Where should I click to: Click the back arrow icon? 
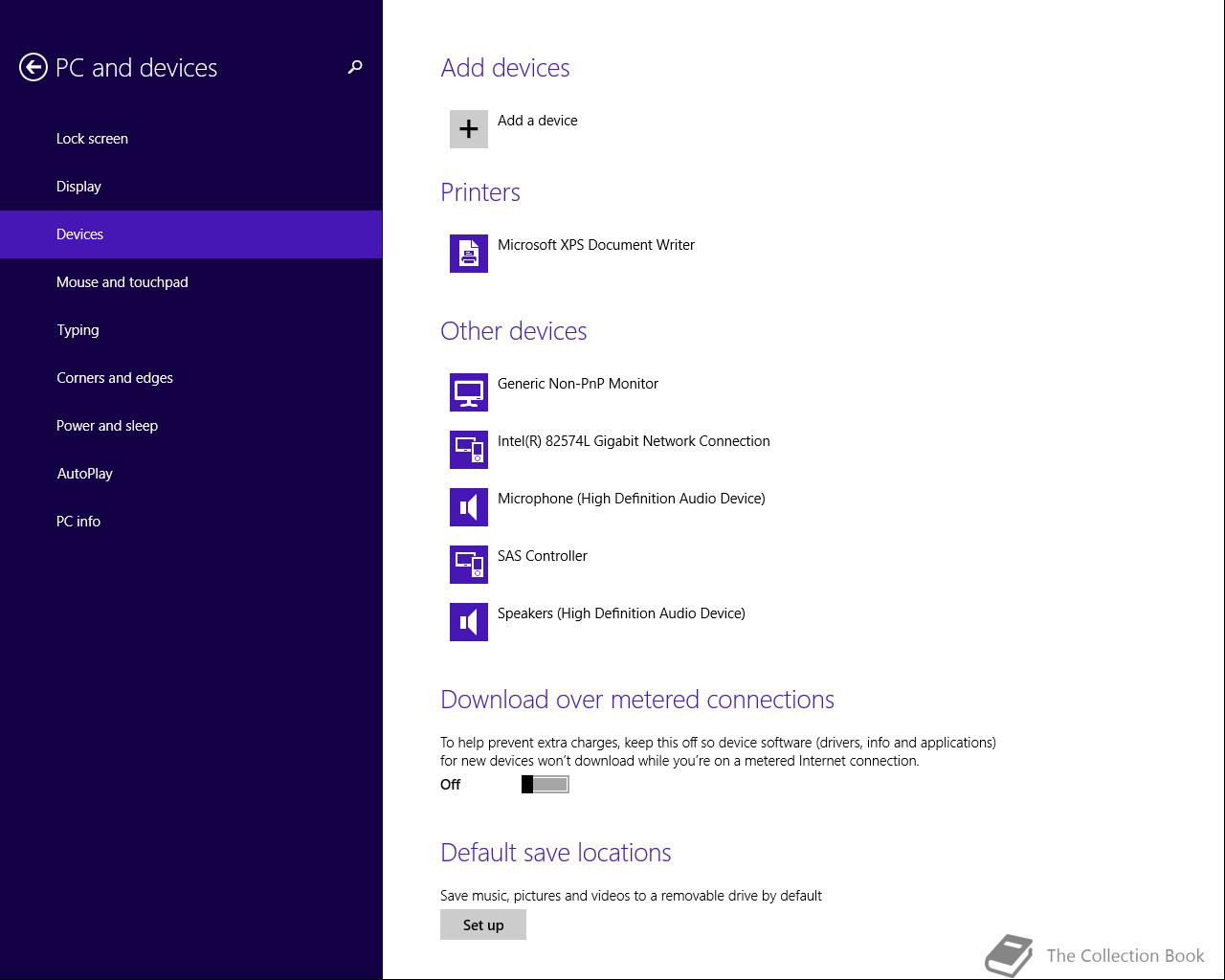(33, 67)
